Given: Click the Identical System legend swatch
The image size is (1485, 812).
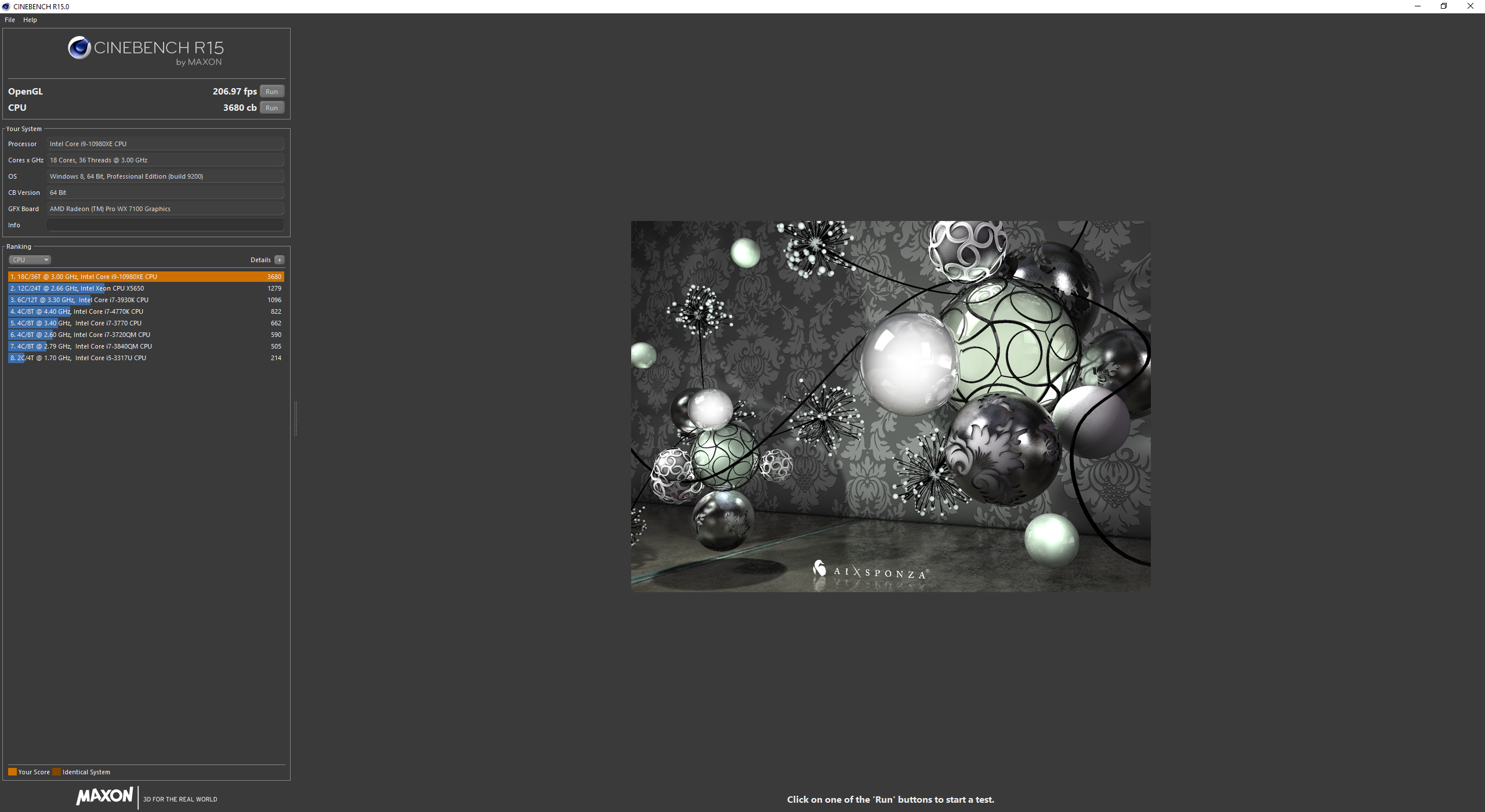Looking at the screenshot, I should point(56,772).
